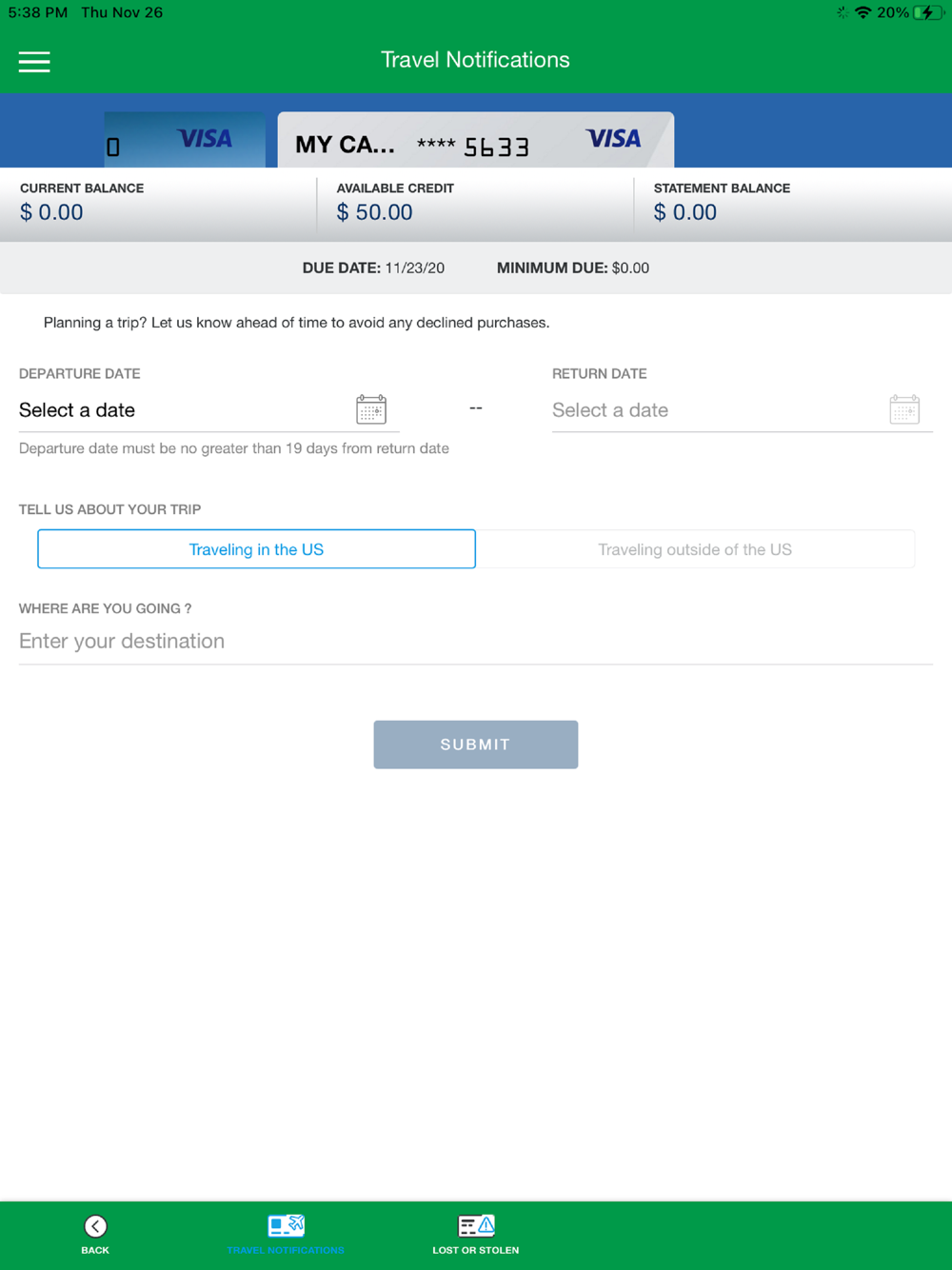The width and height of the screenshot is (952, 1270).
Task: View the current balance amount
Action: pyautogui.click(x=51, y=212)
